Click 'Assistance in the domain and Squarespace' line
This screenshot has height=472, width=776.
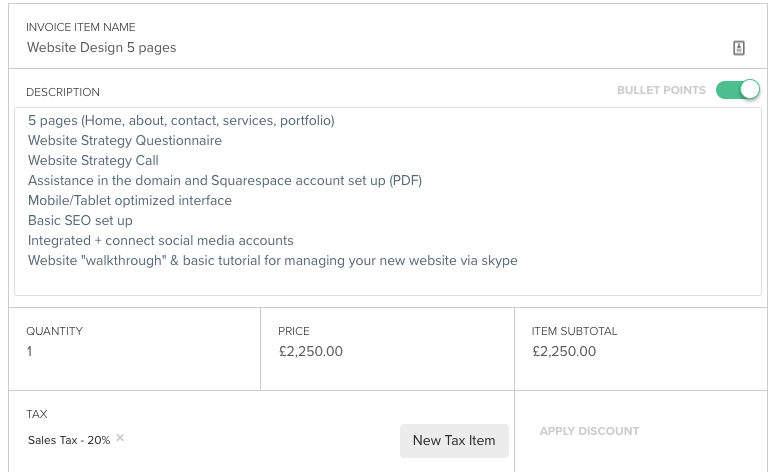[x=225, y=181]
